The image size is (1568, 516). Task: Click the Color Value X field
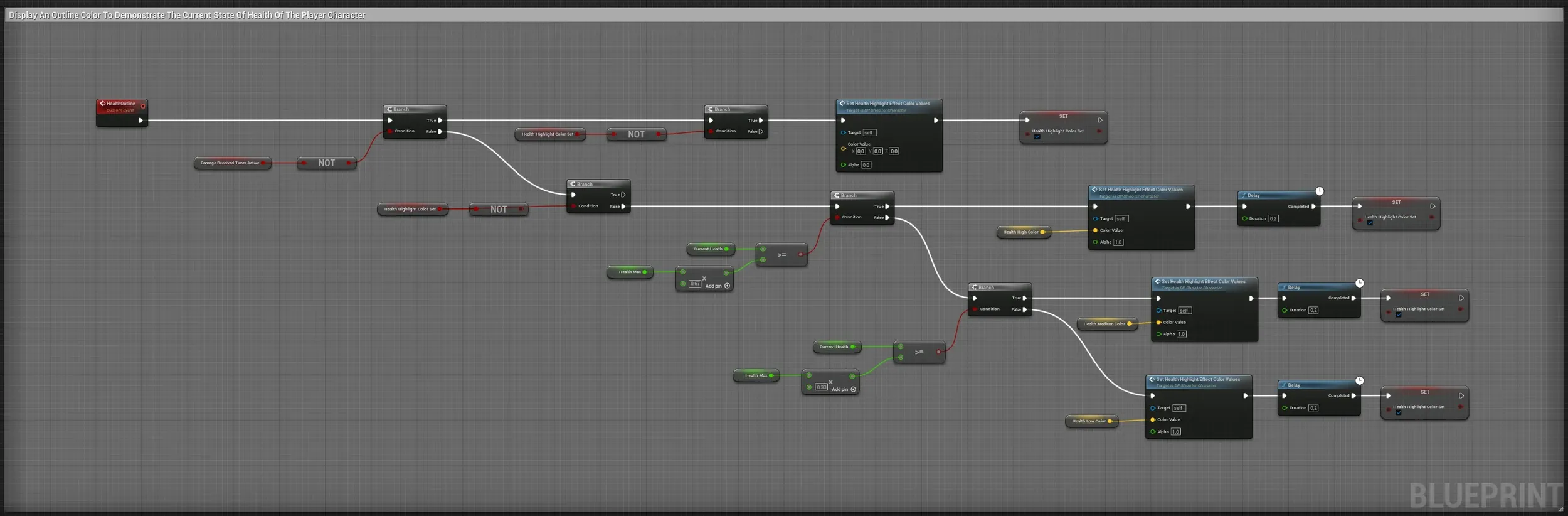[861, 151]
